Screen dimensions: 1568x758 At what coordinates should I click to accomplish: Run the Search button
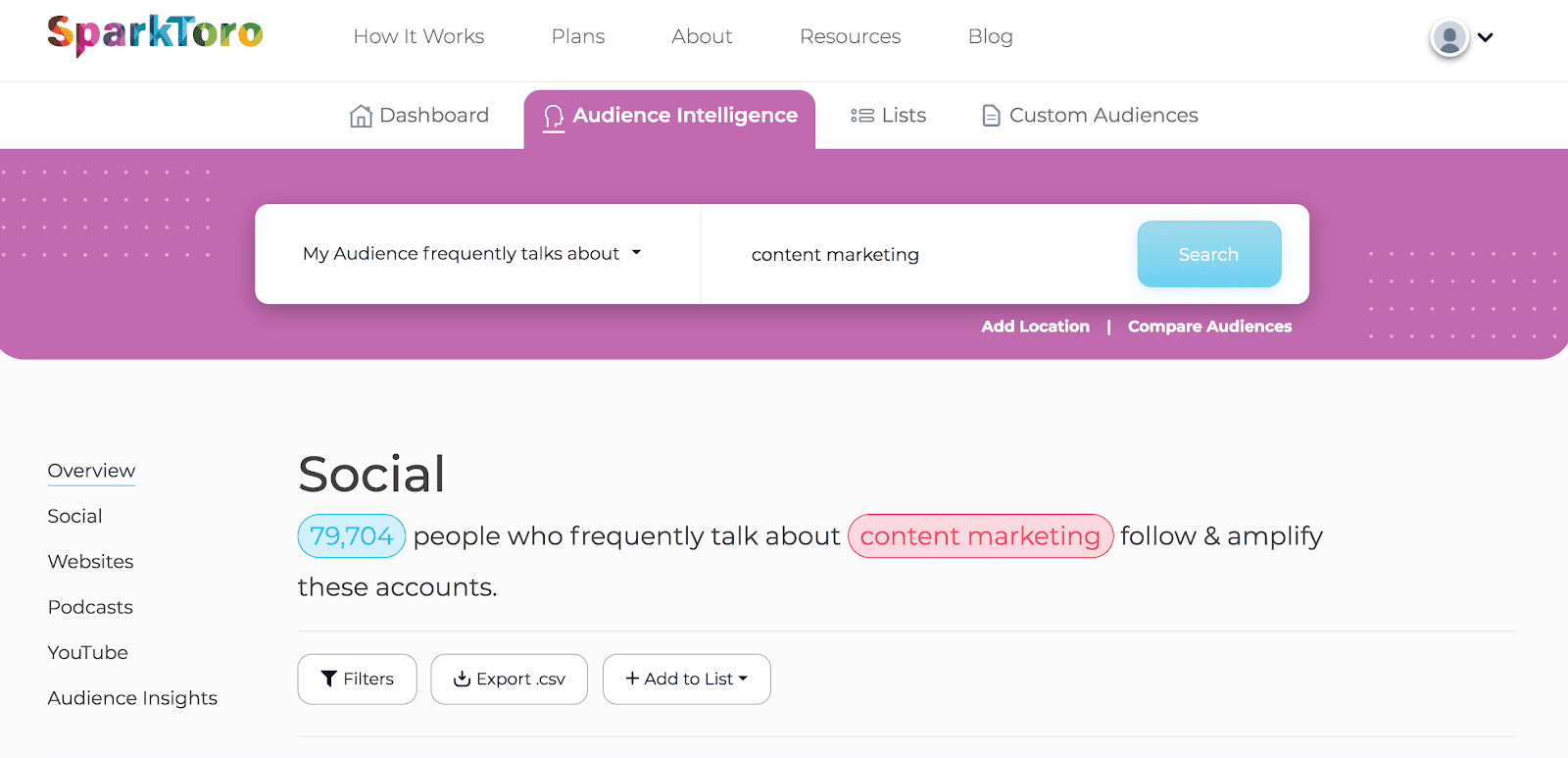tap(1209, 254)
